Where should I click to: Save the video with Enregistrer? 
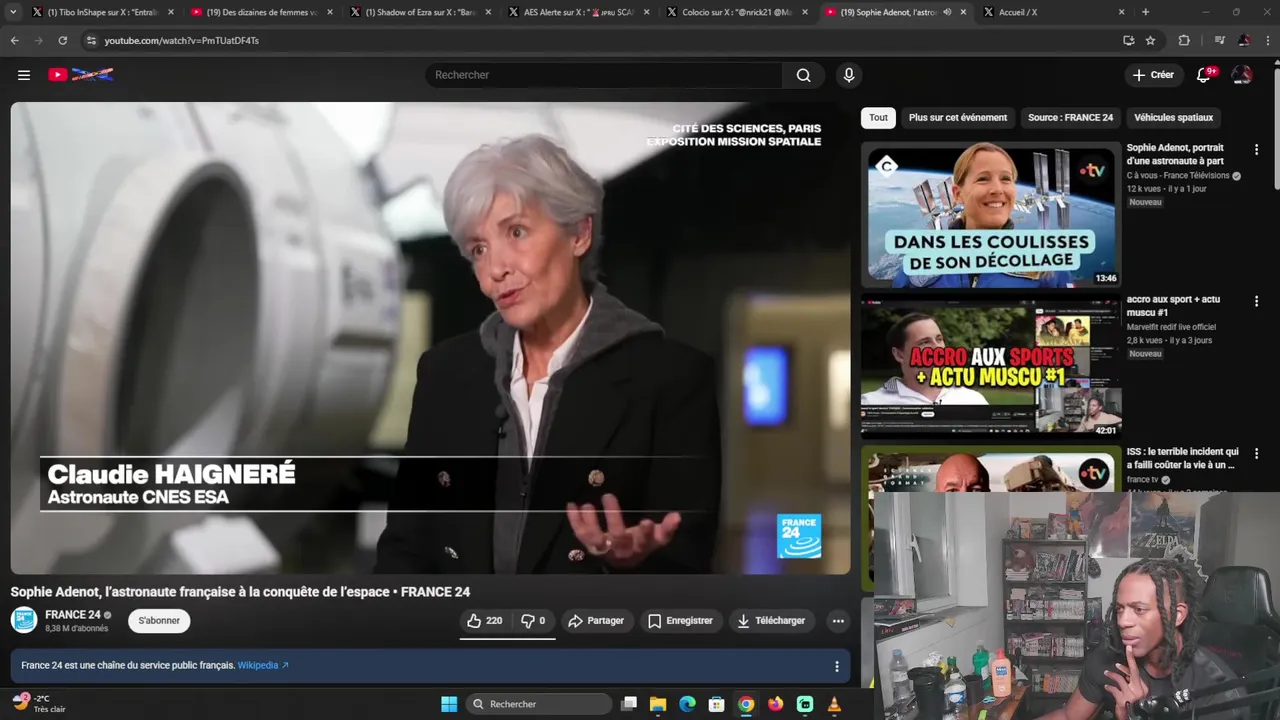coord(680,621)
